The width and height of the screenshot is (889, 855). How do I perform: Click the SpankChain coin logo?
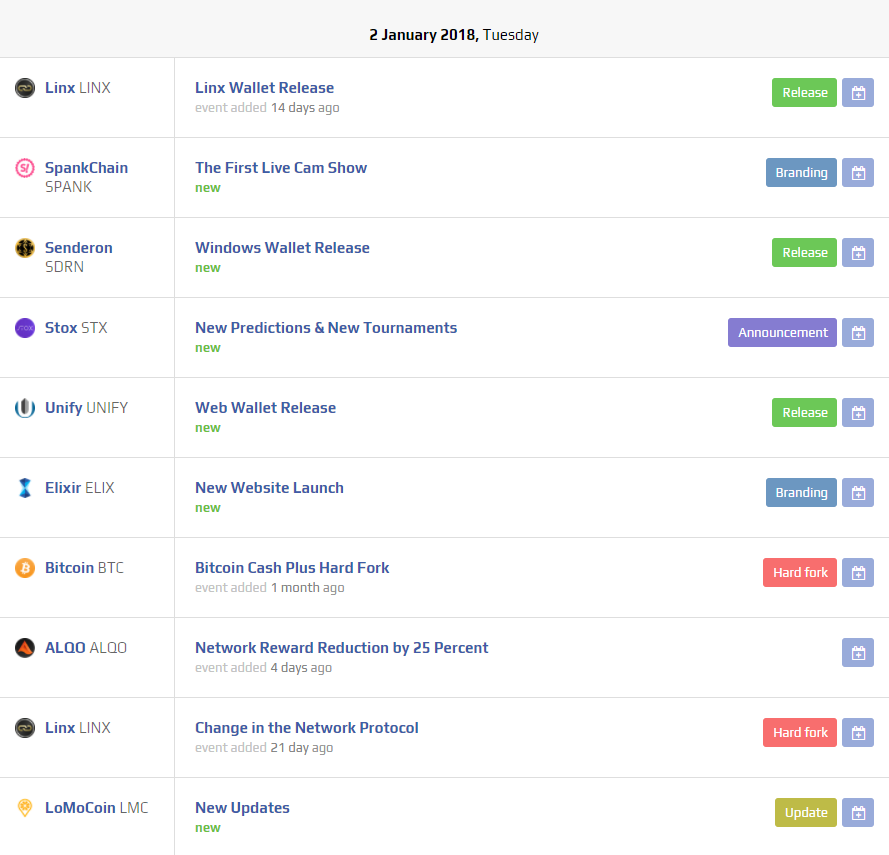click(x=25, y=168)
